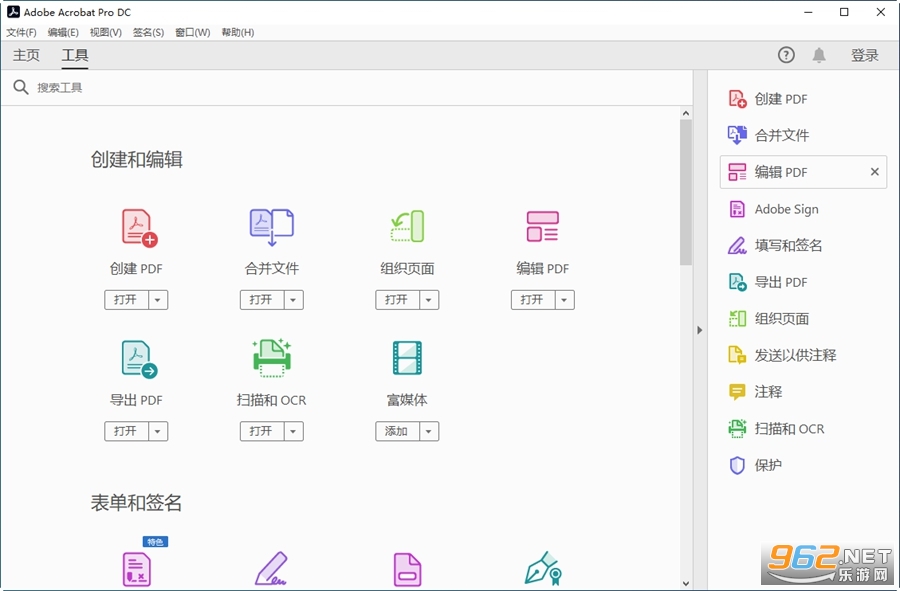Click the 合并文件 icon in right sidebar
900x591 pixels.
pyautogui.click(x=738, y=135)
